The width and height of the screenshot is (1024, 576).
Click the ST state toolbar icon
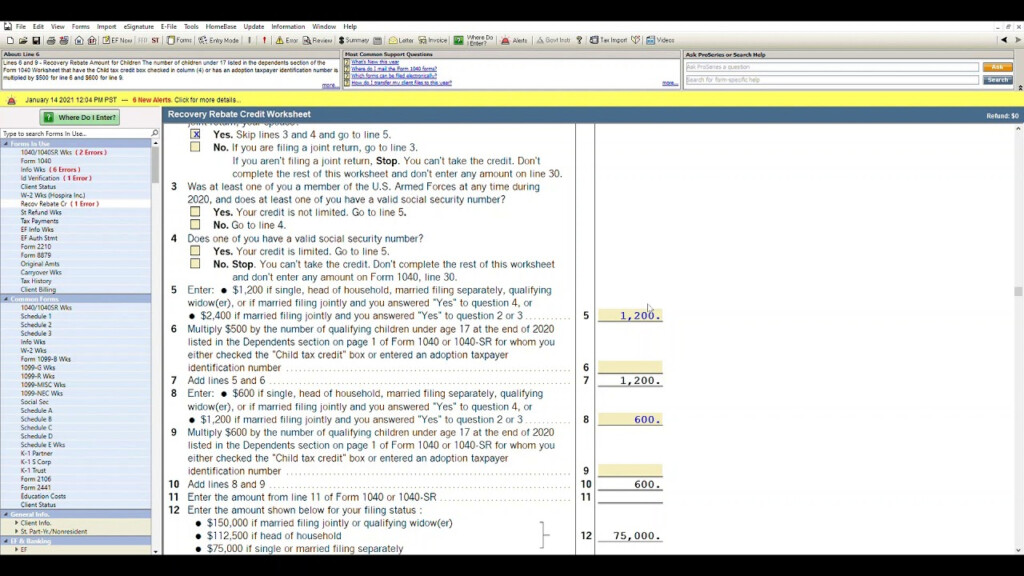click(x=155, y=40)
